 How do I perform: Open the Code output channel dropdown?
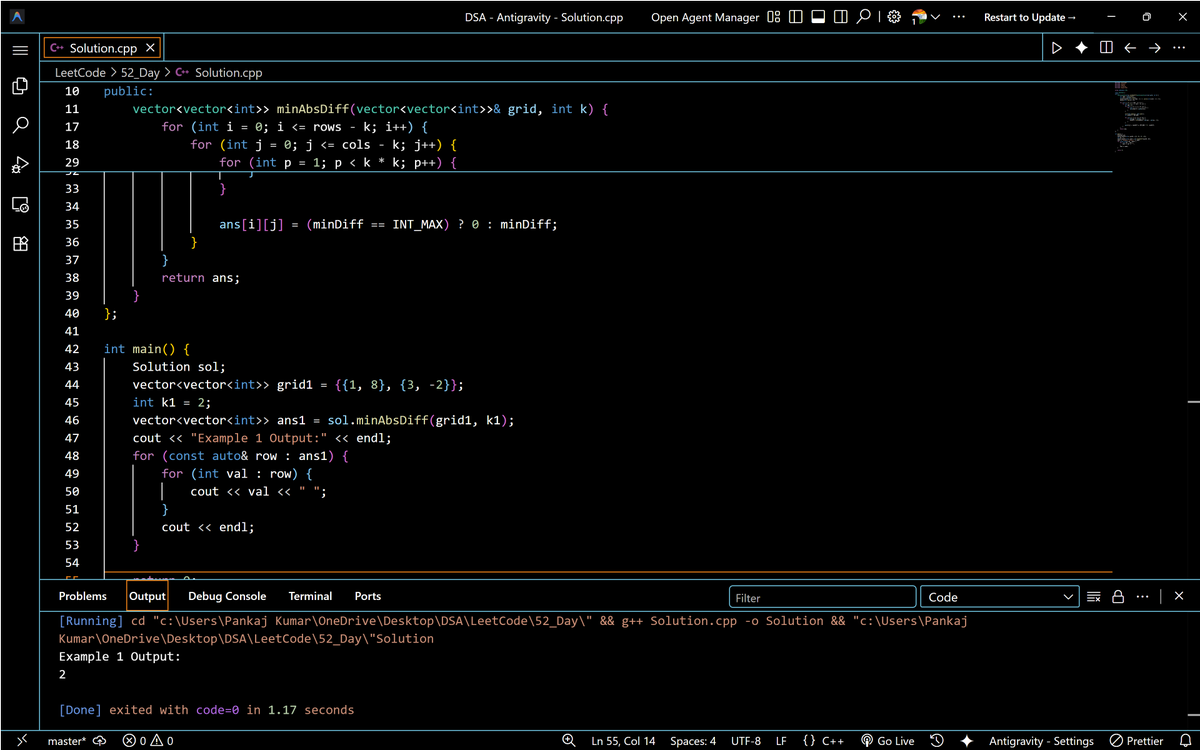(x=999, y=597)
